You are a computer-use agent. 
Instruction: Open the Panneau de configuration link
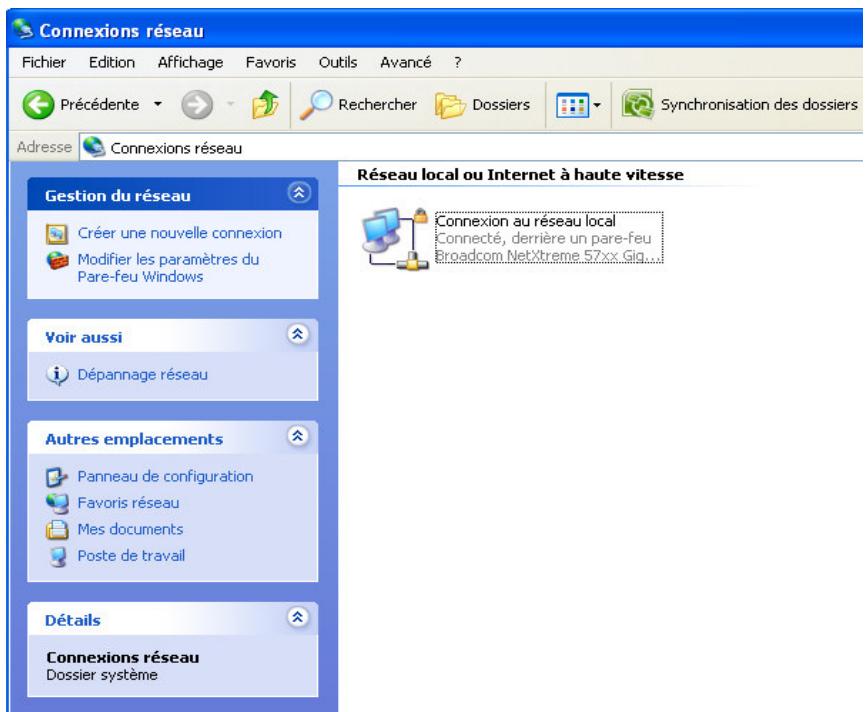click(x=165, y=477)
